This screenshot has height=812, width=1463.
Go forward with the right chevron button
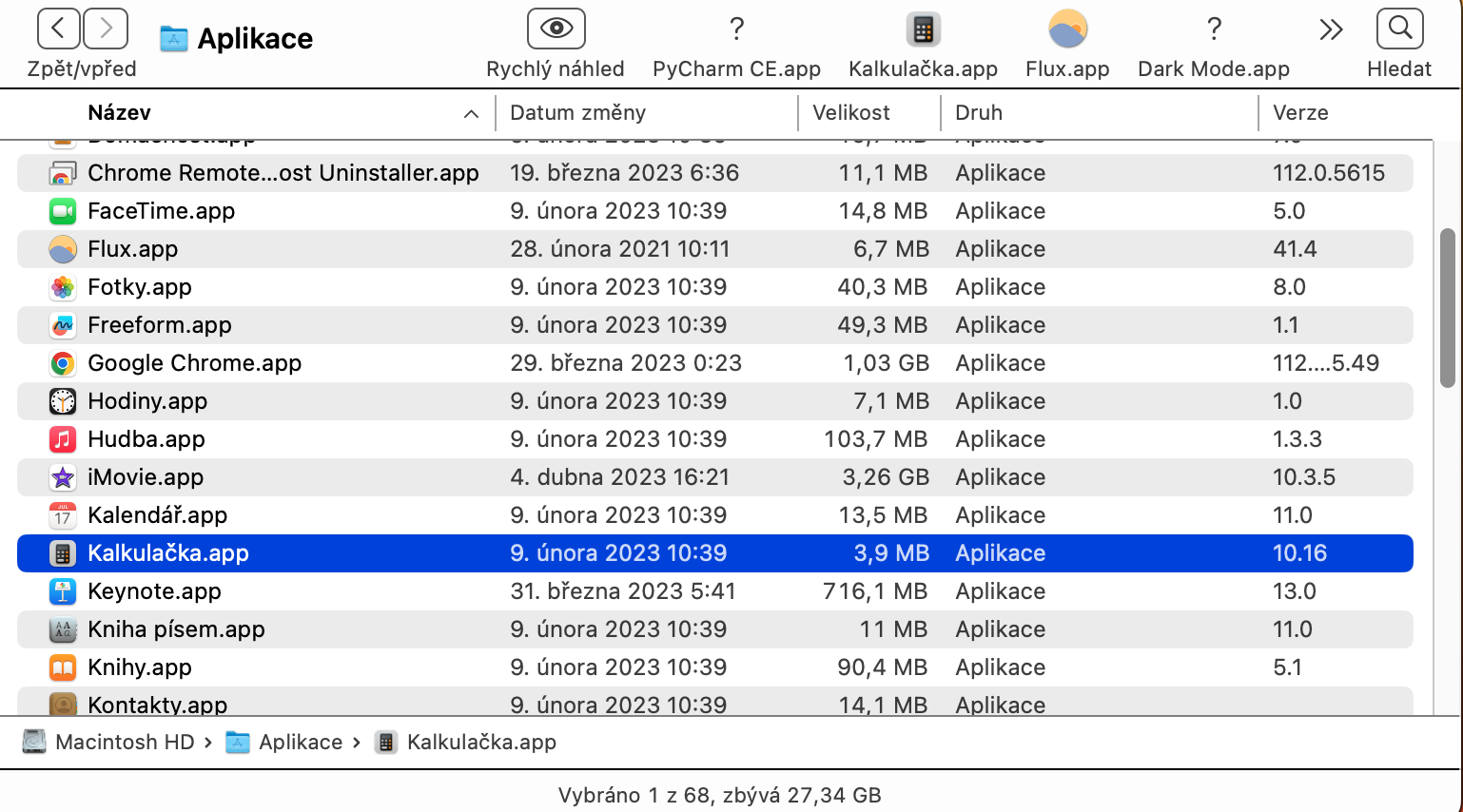tap(106, 29)
